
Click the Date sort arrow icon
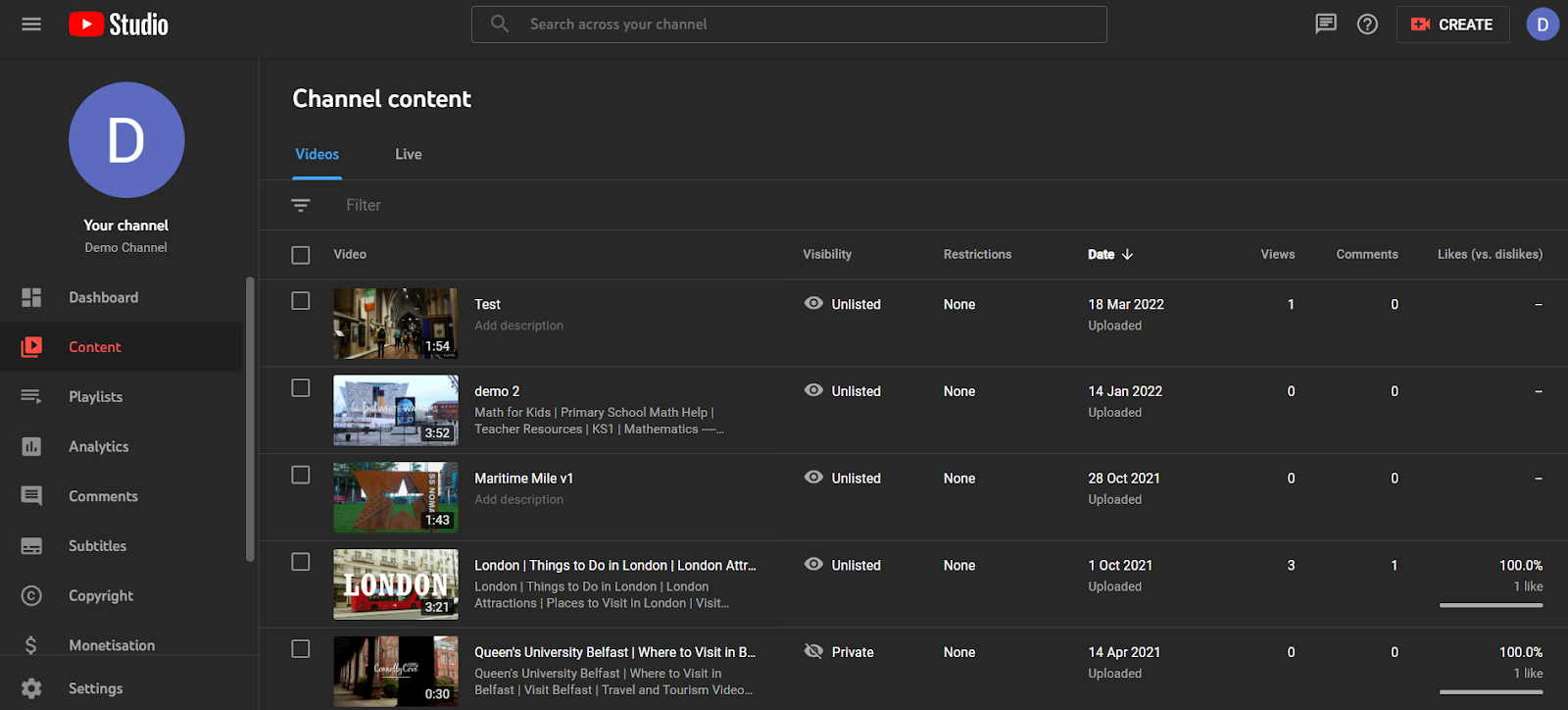pyautogui.click(x=1127, y=254)
